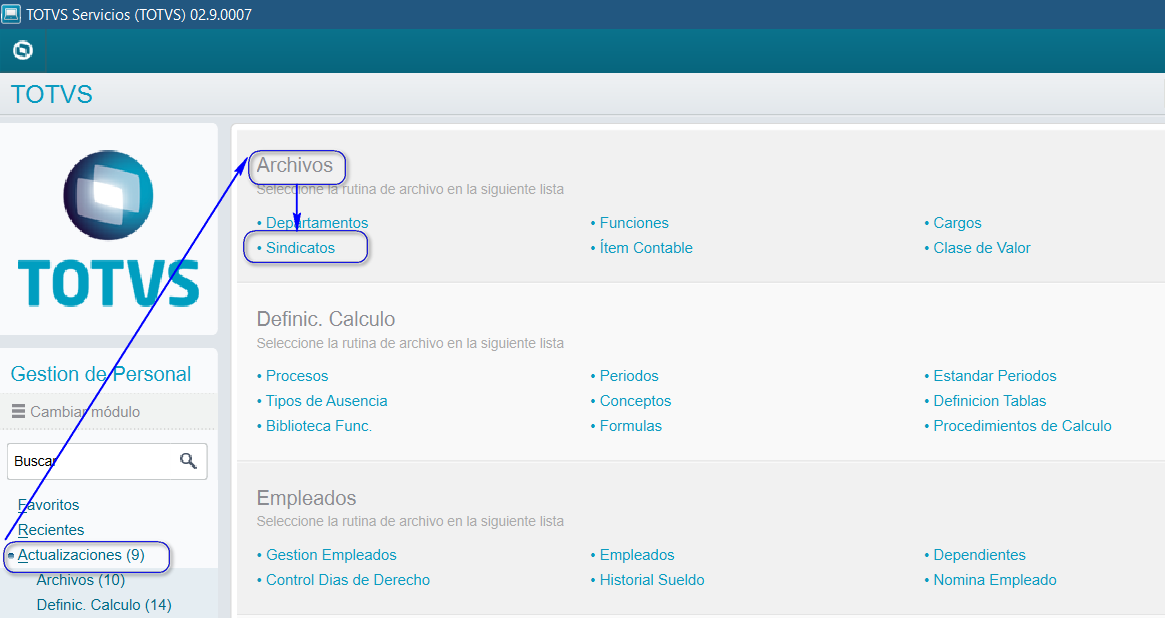This screenshot has height=618, width=1165.
Task: Click the large TOTVS logo image
Action: (x=108, y=229)
